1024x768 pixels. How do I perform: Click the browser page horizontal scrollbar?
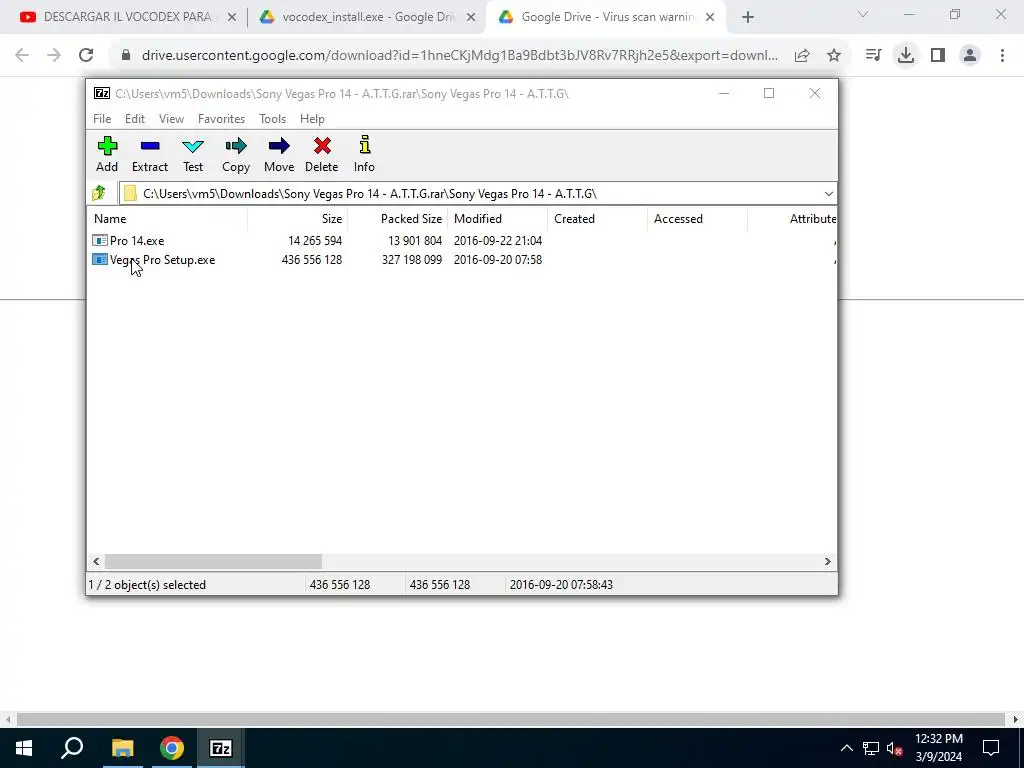(511, 719)
